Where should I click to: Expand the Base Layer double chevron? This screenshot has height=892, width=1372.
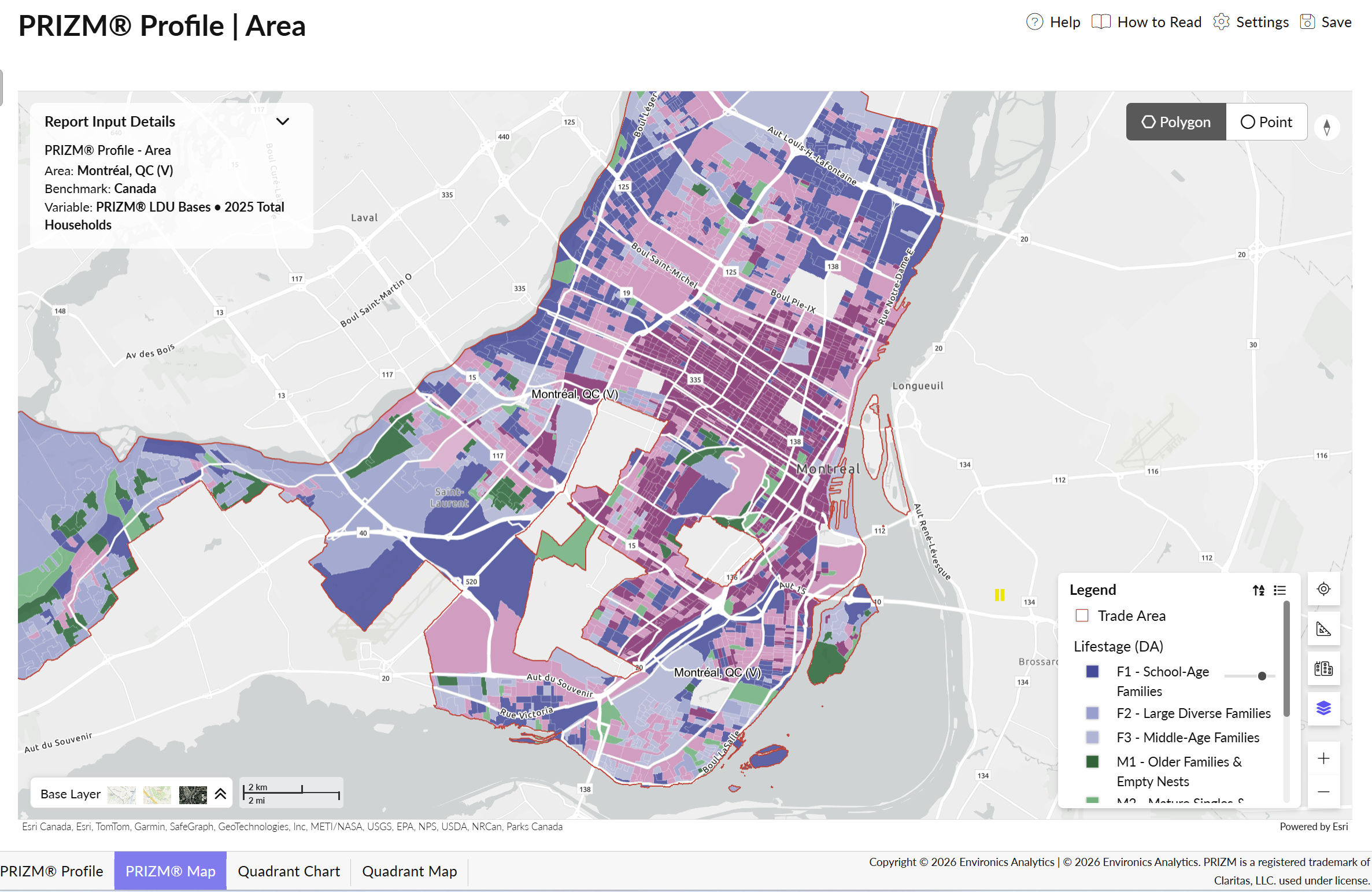tap(220, 794)
